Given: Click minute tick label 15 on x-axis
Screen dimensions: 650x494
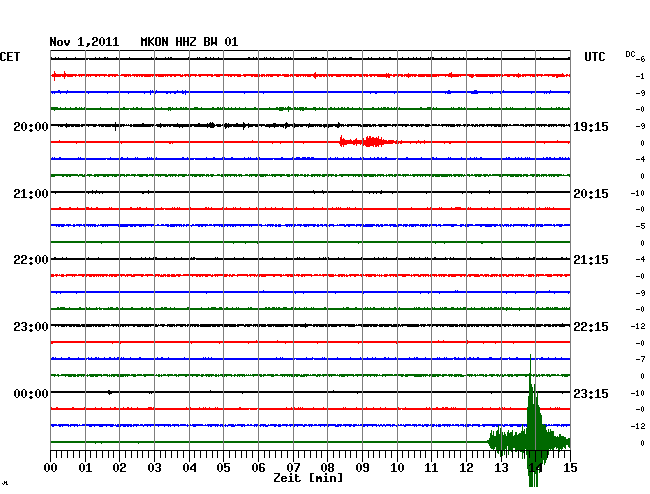Looking at the screenshot, I should coord(570,467).
